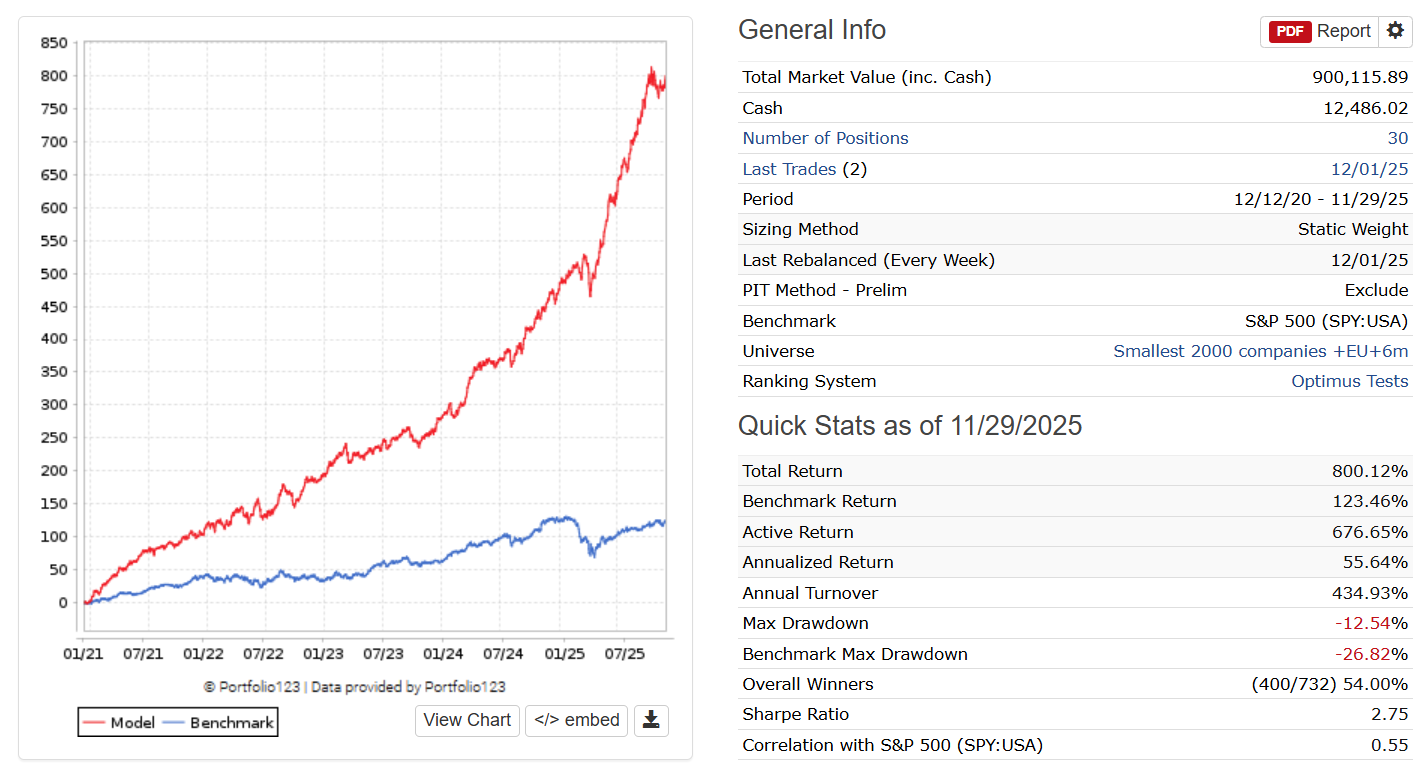Open the Number of Positions link
1426x770 pixels.
click(825, 138)
